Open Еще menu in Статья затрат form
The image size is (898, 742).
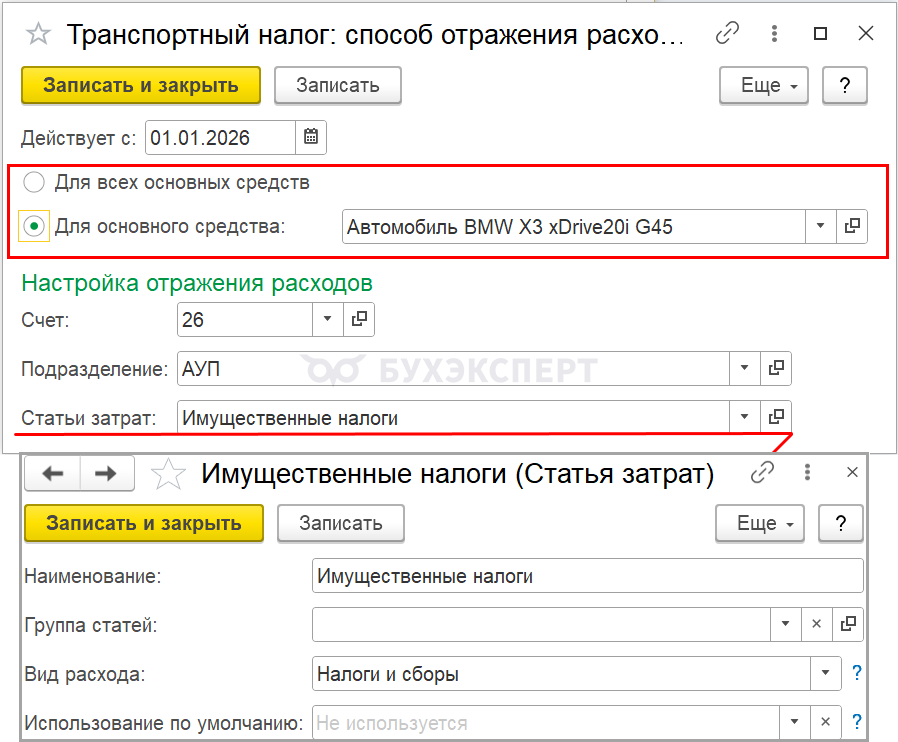760,523
